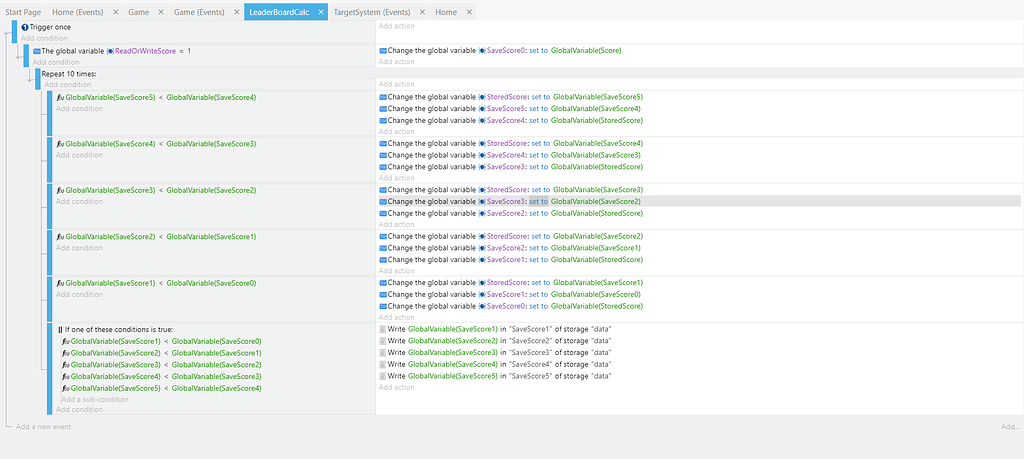Click Add action in the Repeat 10 times row
This screenshot has width=1024, height=459.
point(396,84)
